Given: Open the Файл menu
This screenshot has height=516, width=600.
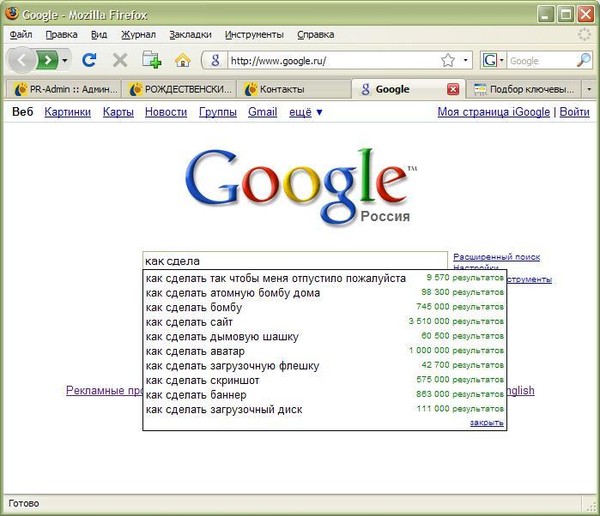Looking at the screenshot, I should click(x=21, y=34).
